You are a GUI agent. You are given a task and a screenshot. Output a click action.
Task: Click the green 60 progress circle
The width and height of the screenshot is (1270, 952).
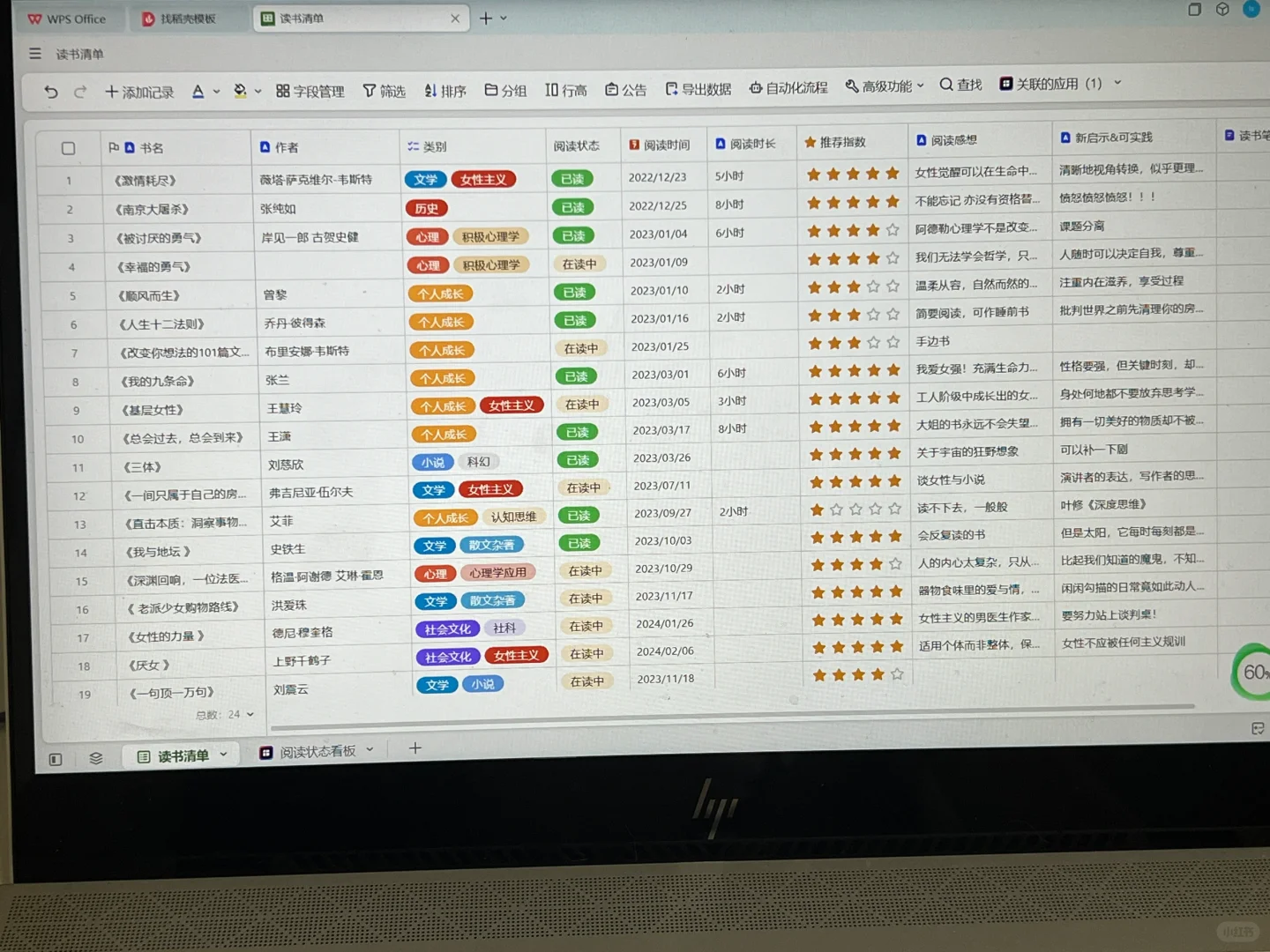coord(1251,672)
